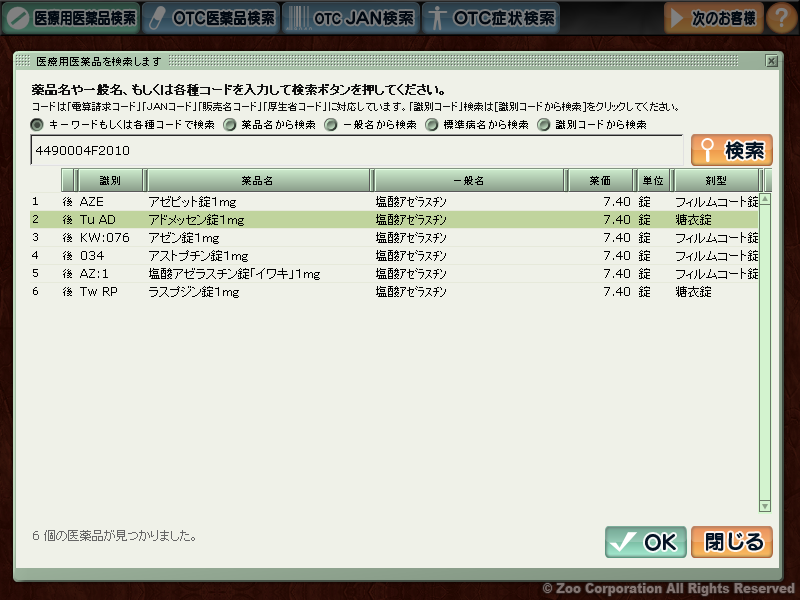Viewport: 800px width, 600px height.
Task: Click 塩酸アゼラスチン generic name in row 3
Action: click(411, 238)
